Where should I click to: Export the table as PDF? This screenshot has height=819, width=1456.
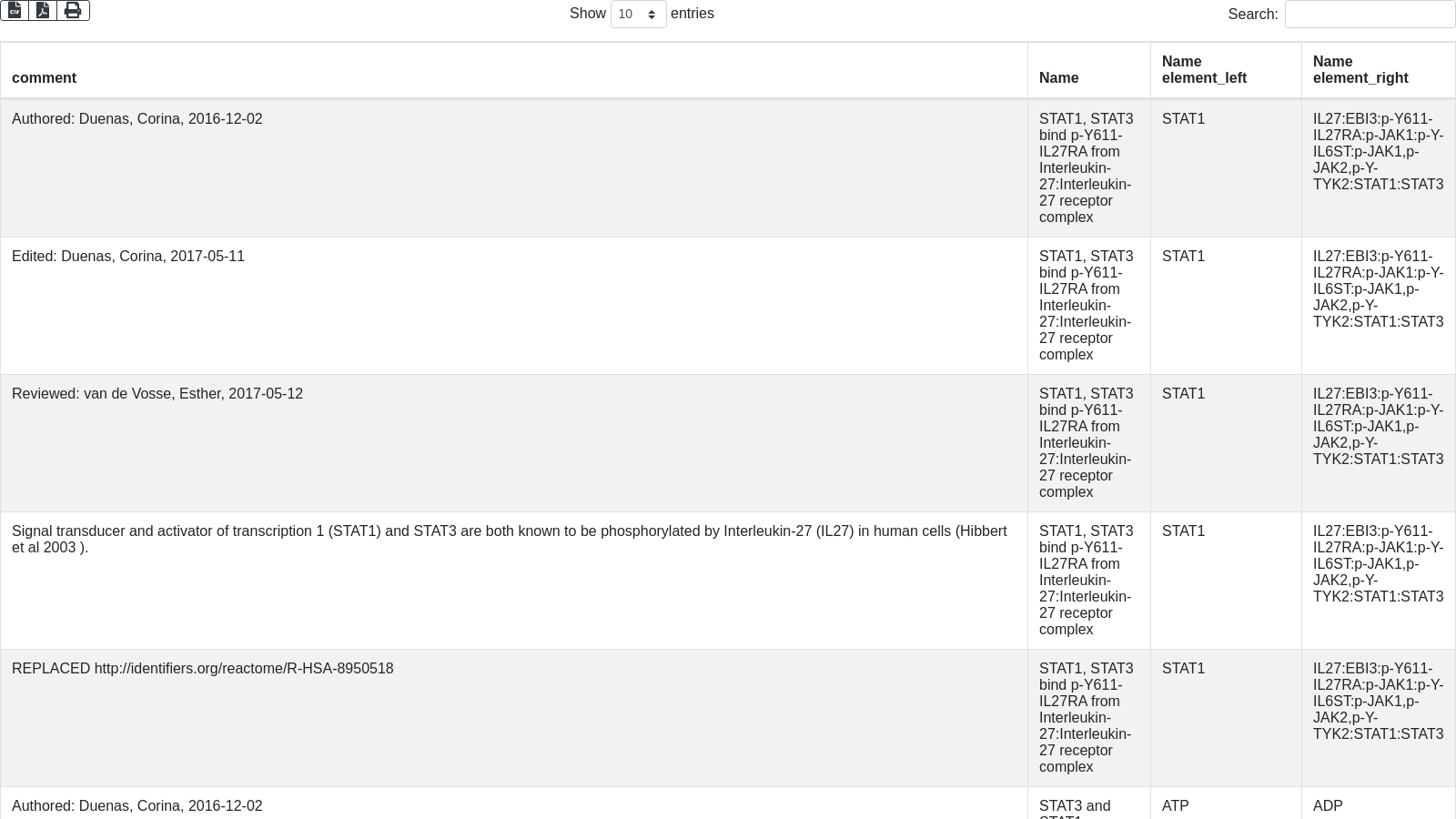click(43, 11)
